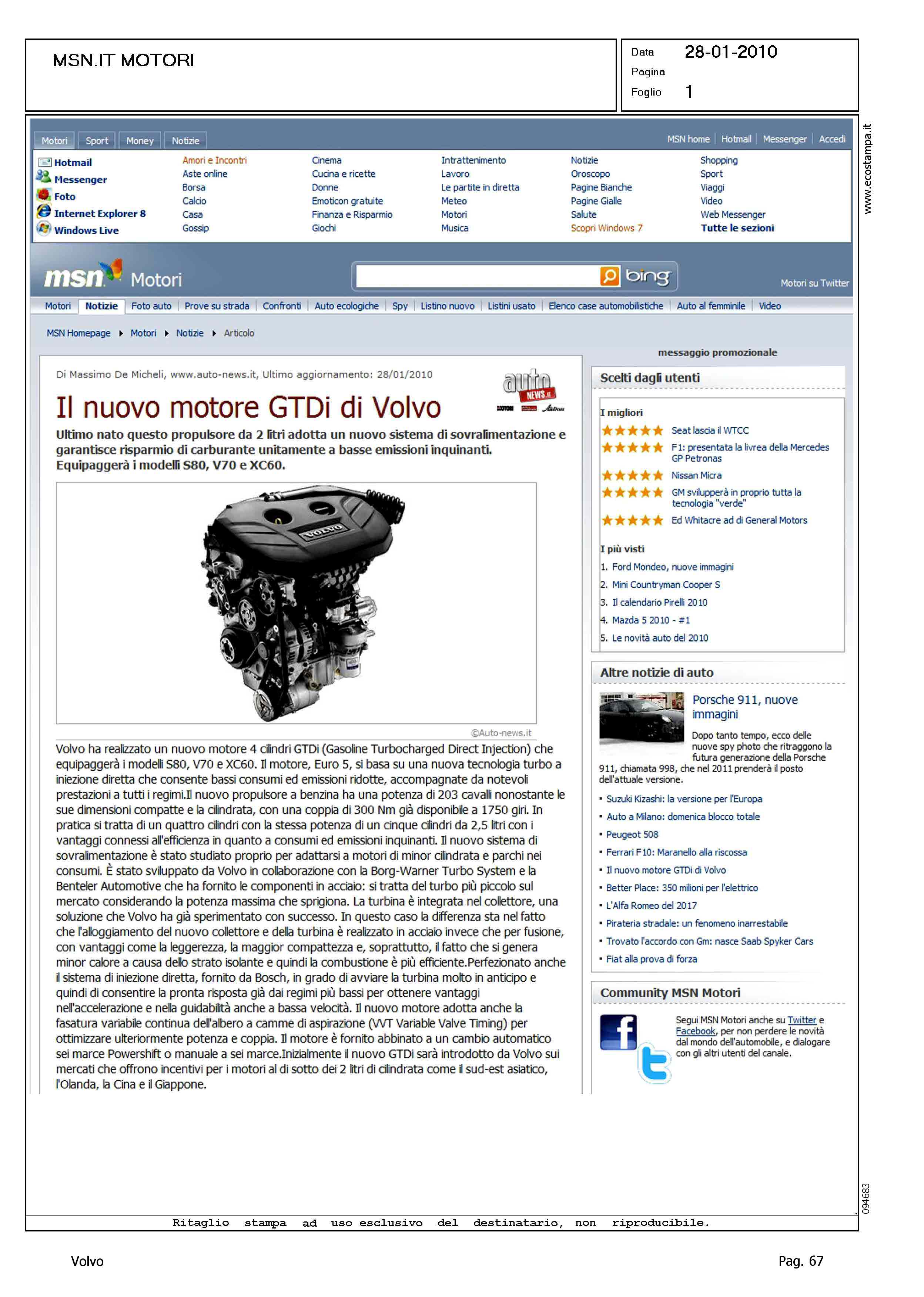Image resolution: width=924 pixels, height=1297 pixels.
Task: Click the Internet Explorer 8 icon
Action: tap(44, 212)
